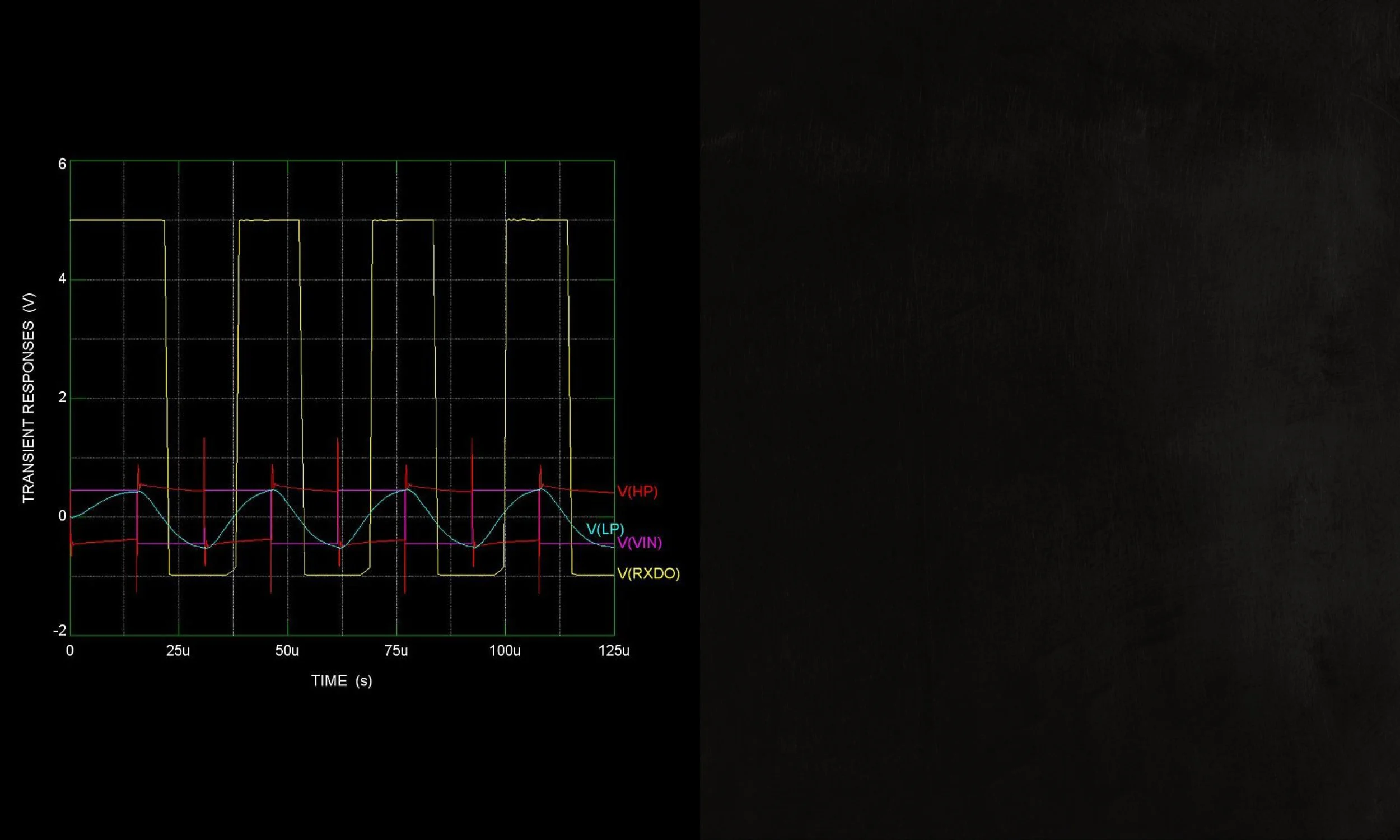Select the V(RXDO) trace label

[648, 573]
